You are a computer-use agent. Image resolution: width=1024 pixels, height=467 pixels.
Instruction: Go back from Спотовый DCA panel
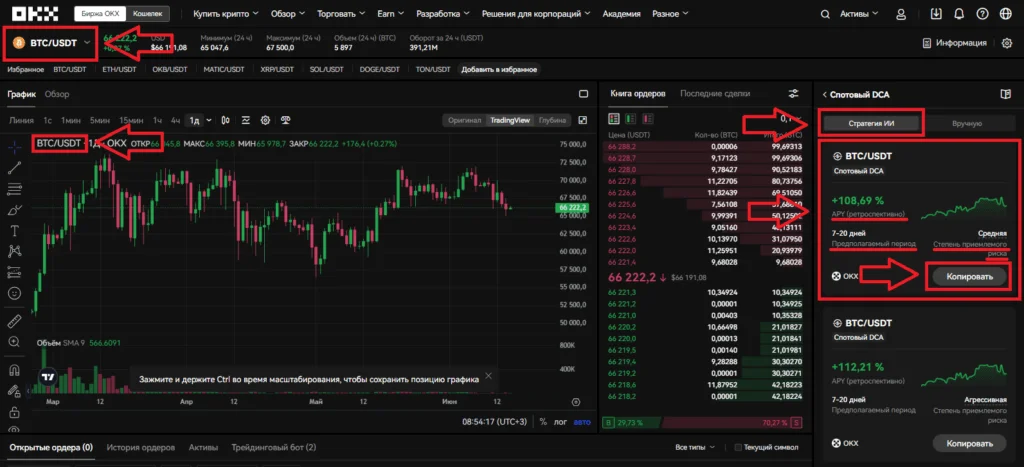825,95
